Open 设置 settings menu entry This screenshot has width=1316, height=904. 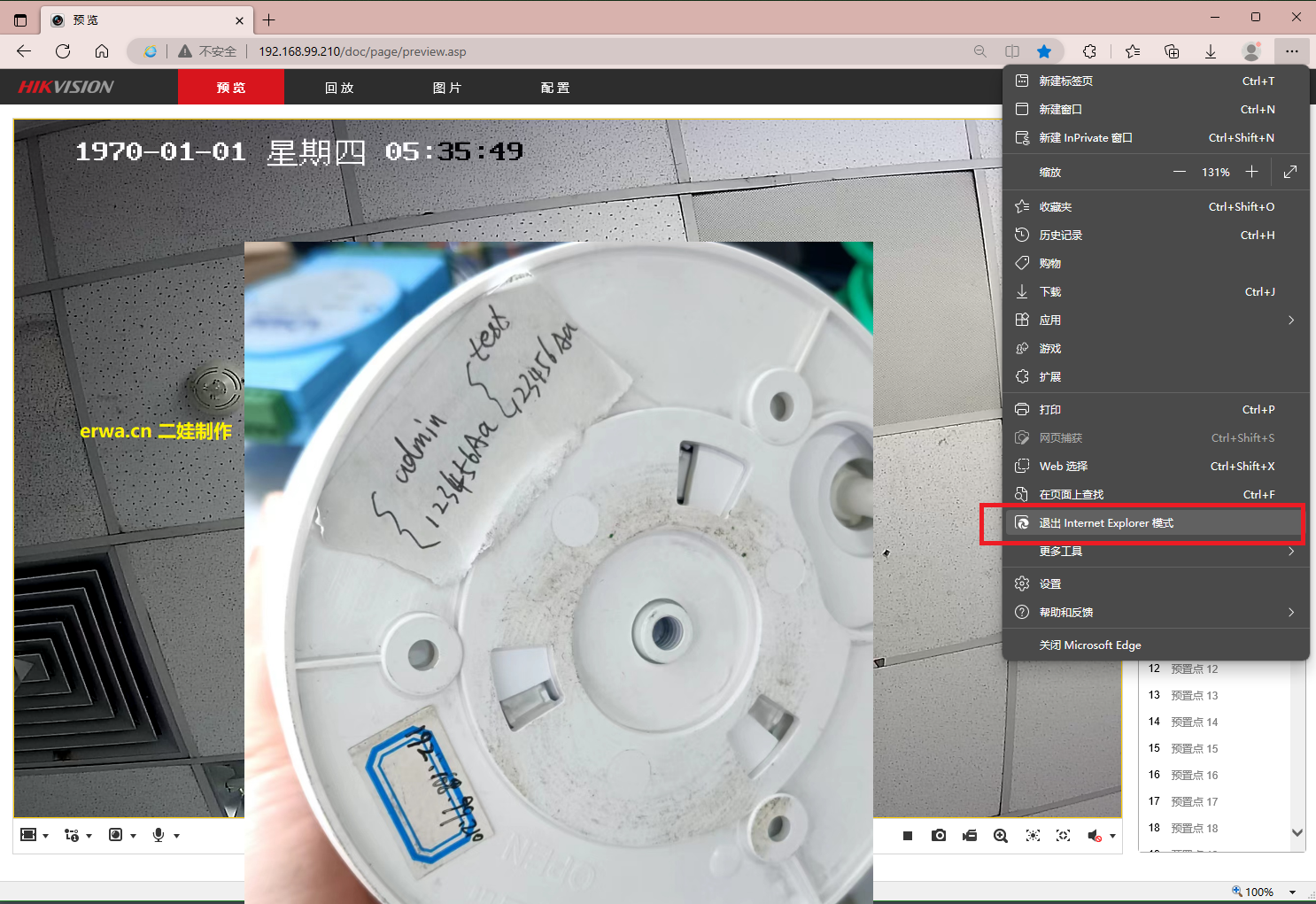point(1156,583)
